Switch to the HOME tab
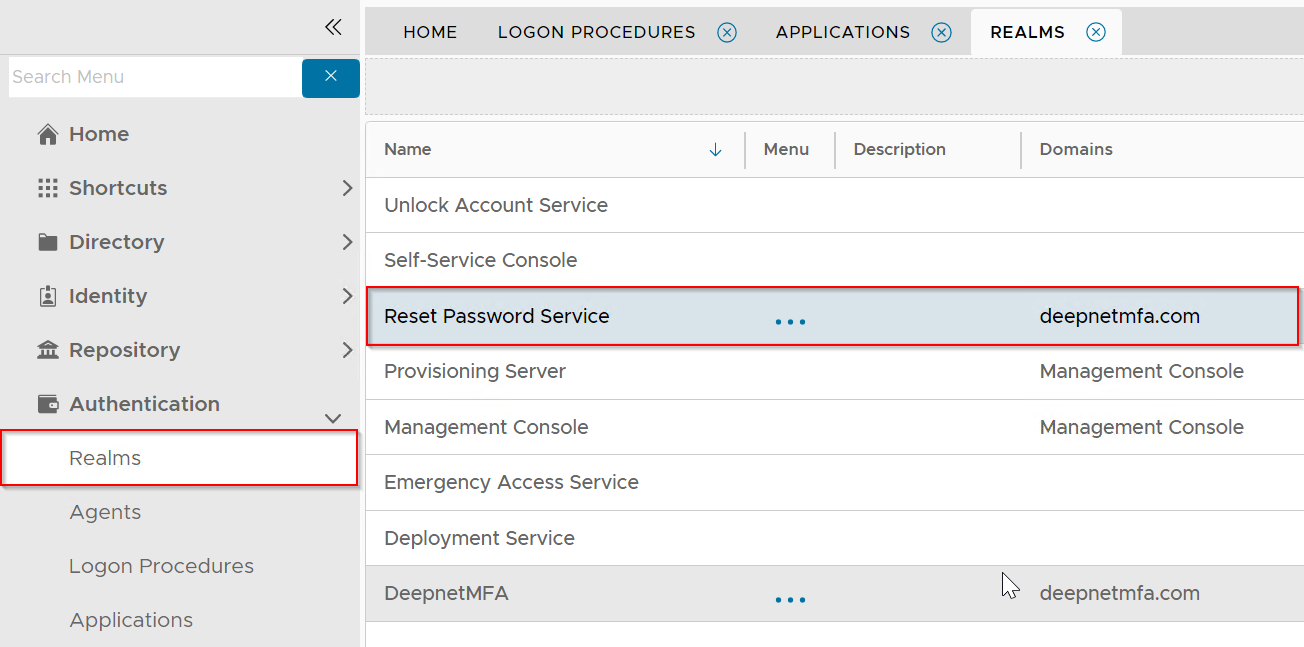1304x647 pixels. (x=430, y=32)
